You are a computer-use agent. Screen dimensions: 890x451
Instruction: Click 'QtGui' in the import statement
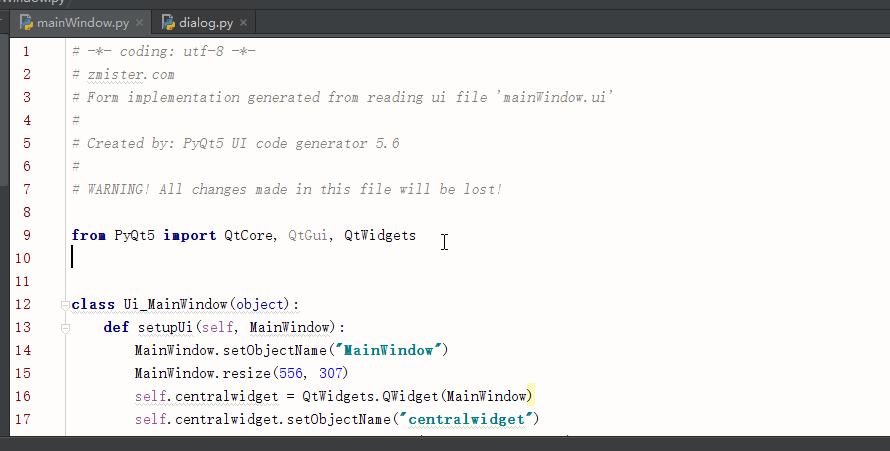coord(307,235)
